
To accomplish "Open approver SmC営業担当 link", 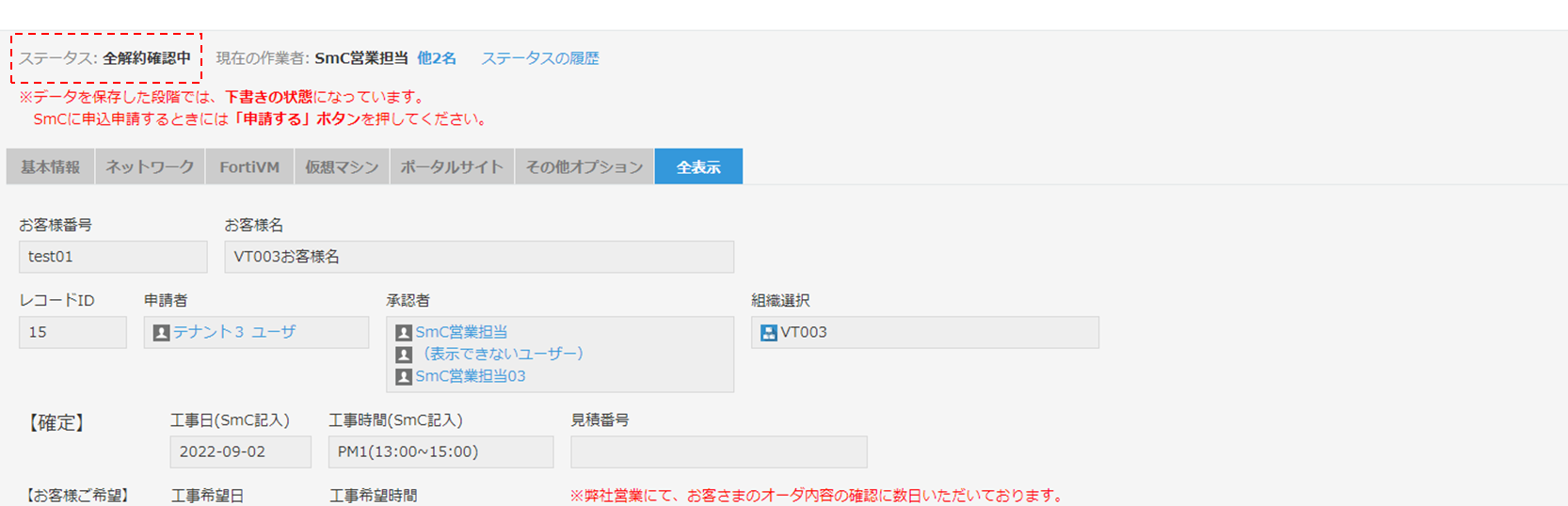I will [461, 332].
